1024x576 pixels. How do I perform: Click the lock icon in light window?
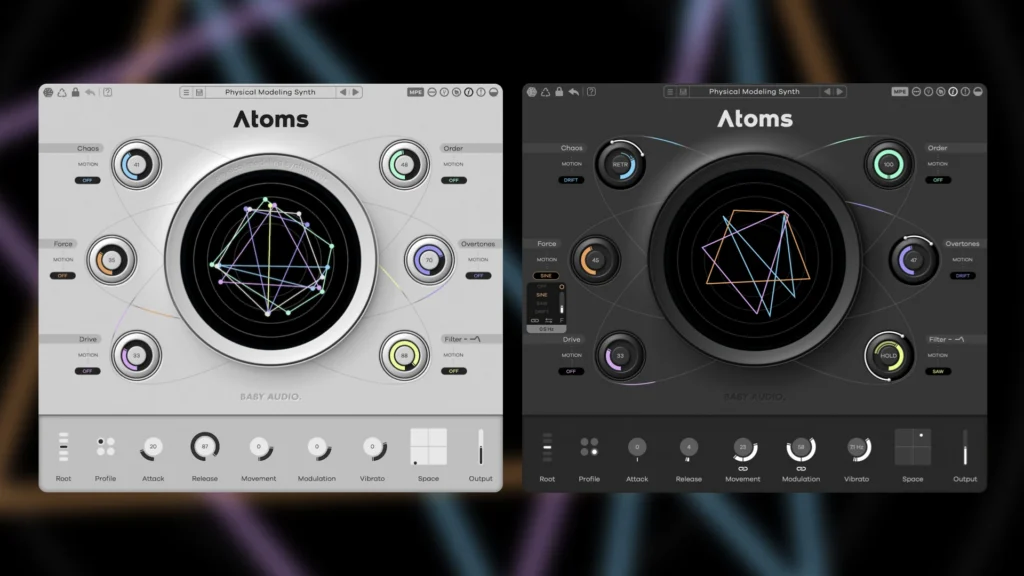(76, 92)
